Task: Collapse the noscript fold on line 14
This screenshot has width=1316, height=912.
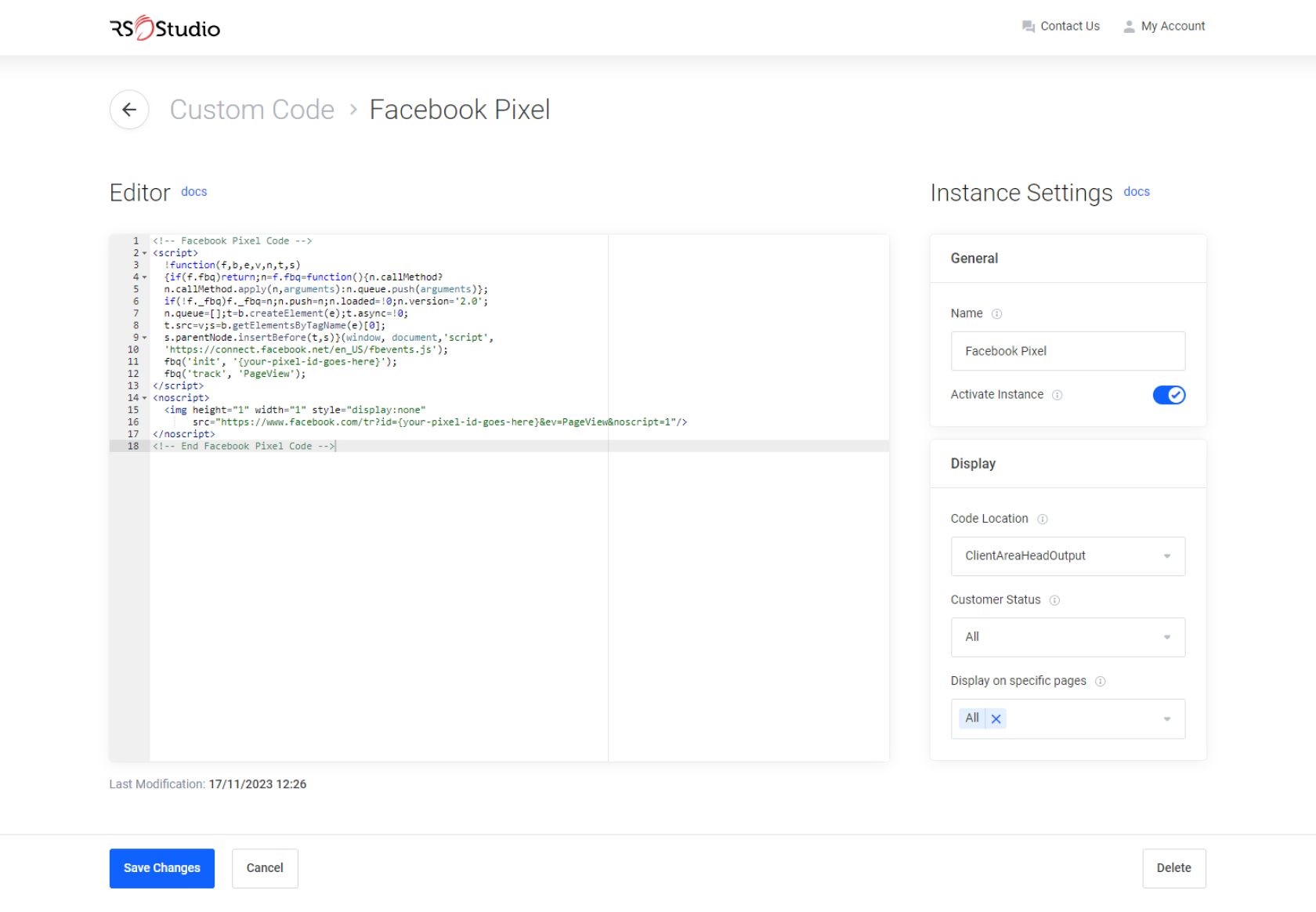Action: pos(145,398)
